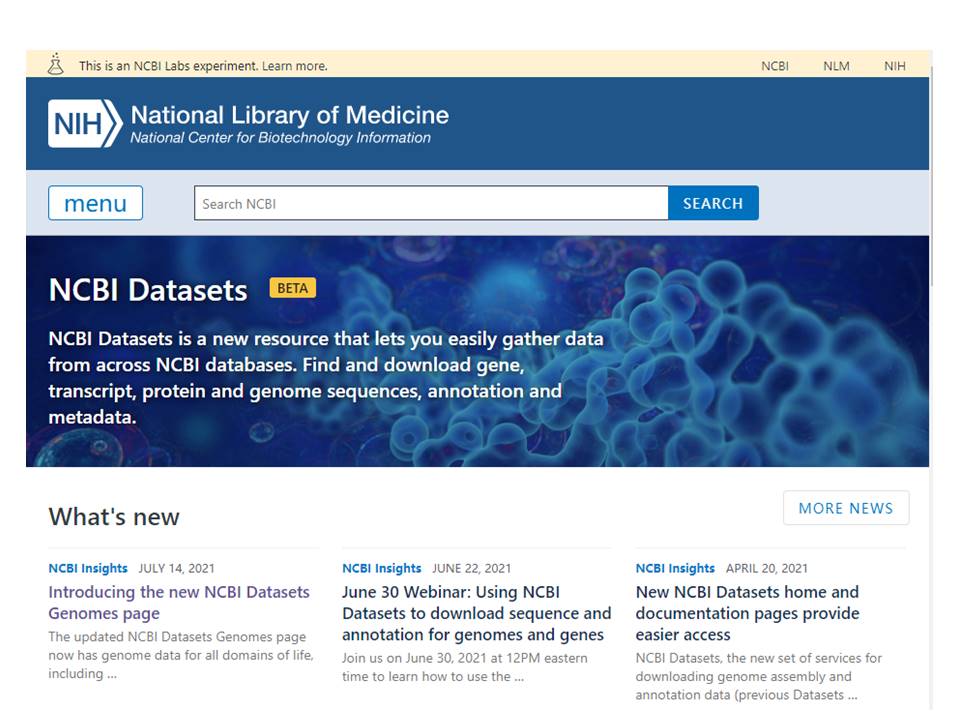This screenshot has height=720, width=960.
Task: Open the National Library of Medicine title
Action: (289, 115)
